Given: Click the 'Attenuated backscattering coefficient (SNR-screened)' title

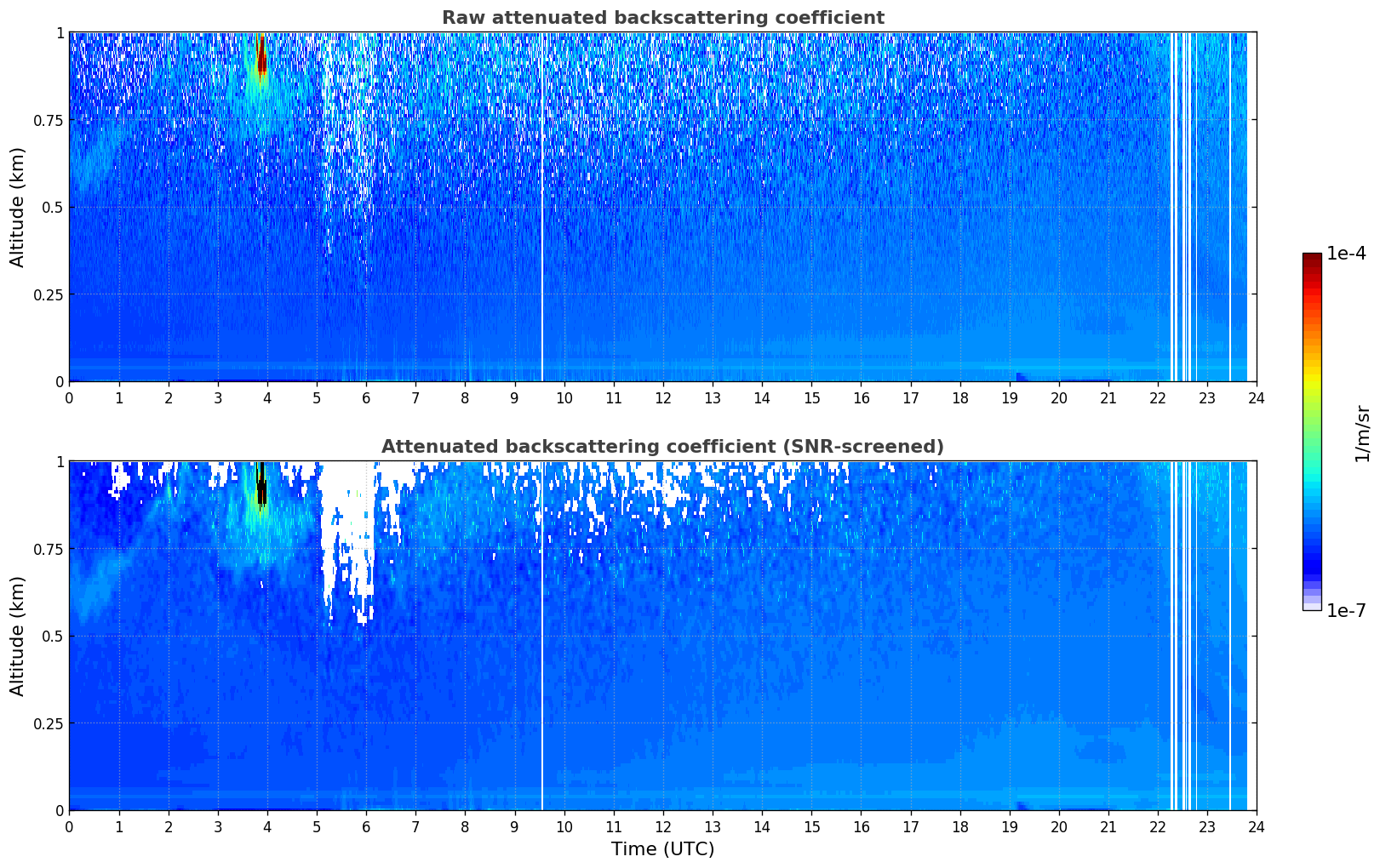Looking at the screenshot, I should pos(662,447).
